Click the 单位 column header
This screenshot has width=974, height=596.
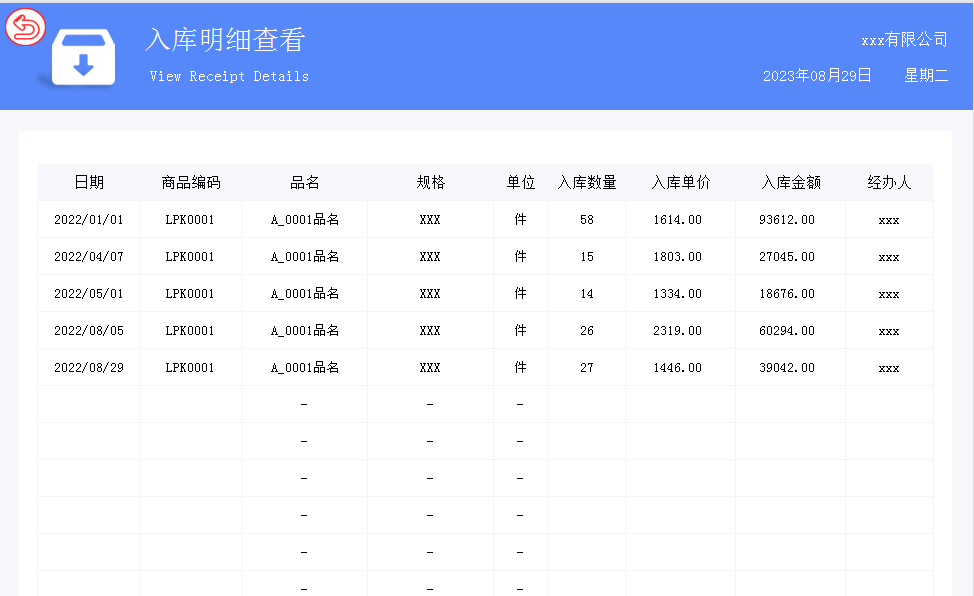521,182
